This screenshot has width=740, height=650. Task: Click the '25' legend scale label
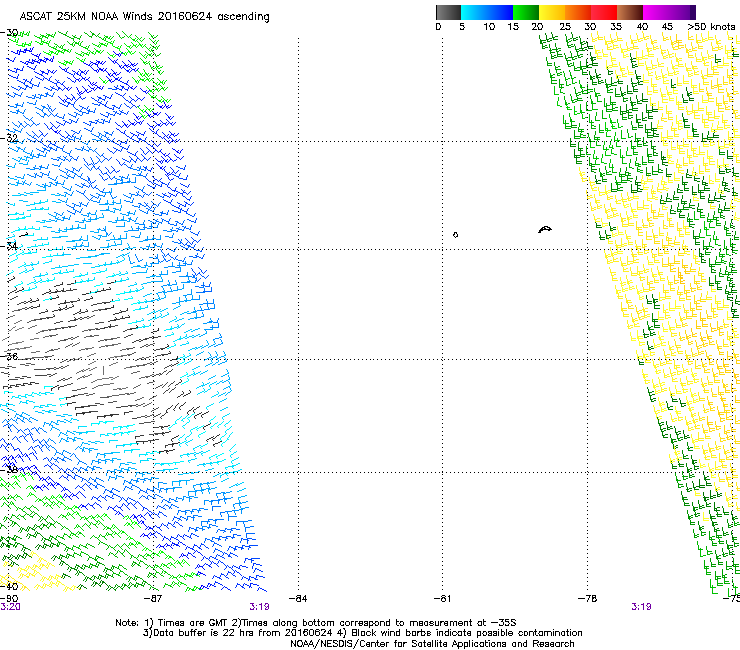(x=564, y=27)
